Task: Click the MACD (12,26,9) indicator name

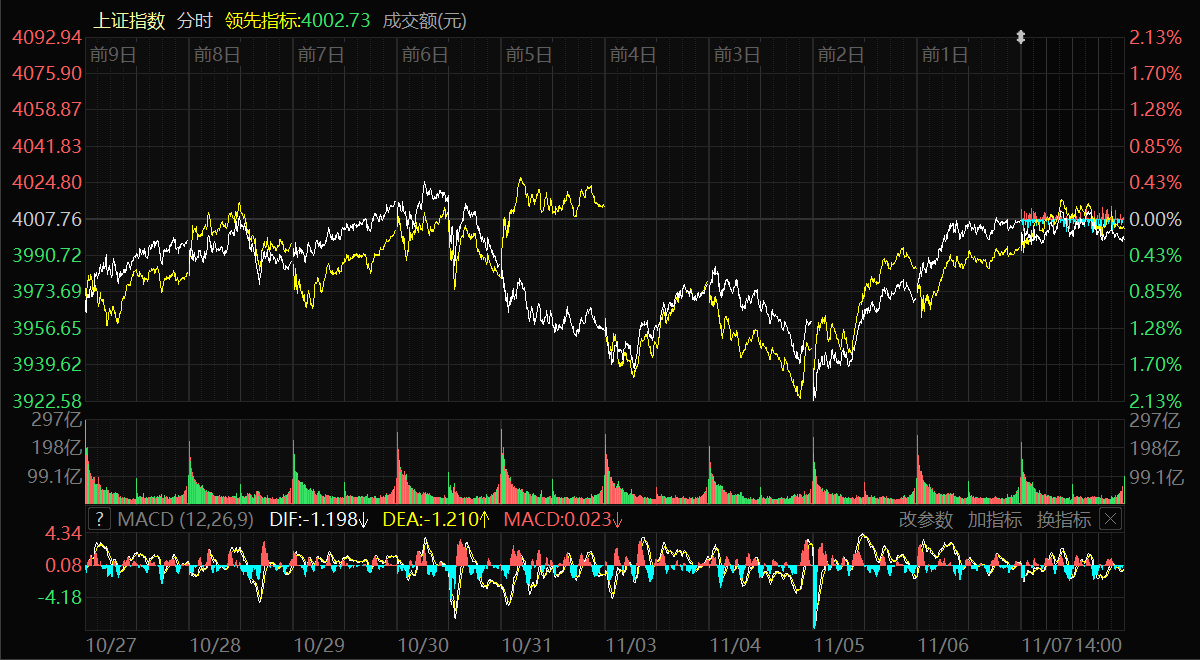Action: [186, 519]
